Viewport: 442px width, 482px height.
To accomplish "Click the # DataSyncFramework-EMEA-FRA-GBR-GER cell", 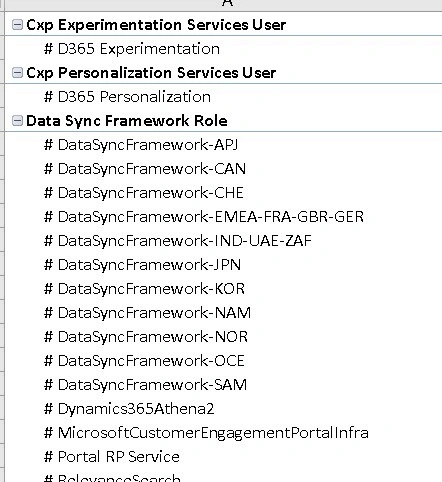I will 223,216.
